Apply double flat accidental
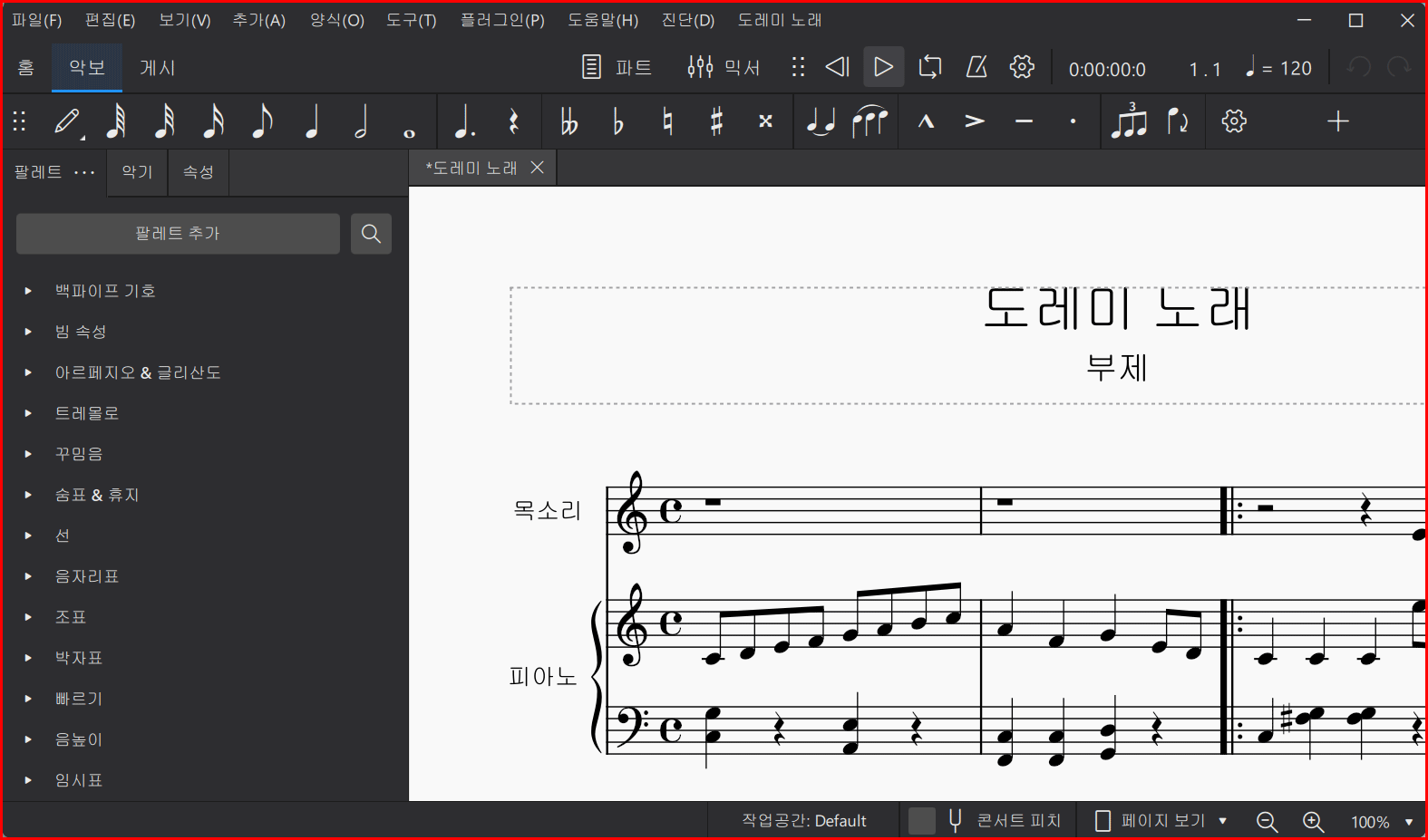 click(x=568, y=121)
